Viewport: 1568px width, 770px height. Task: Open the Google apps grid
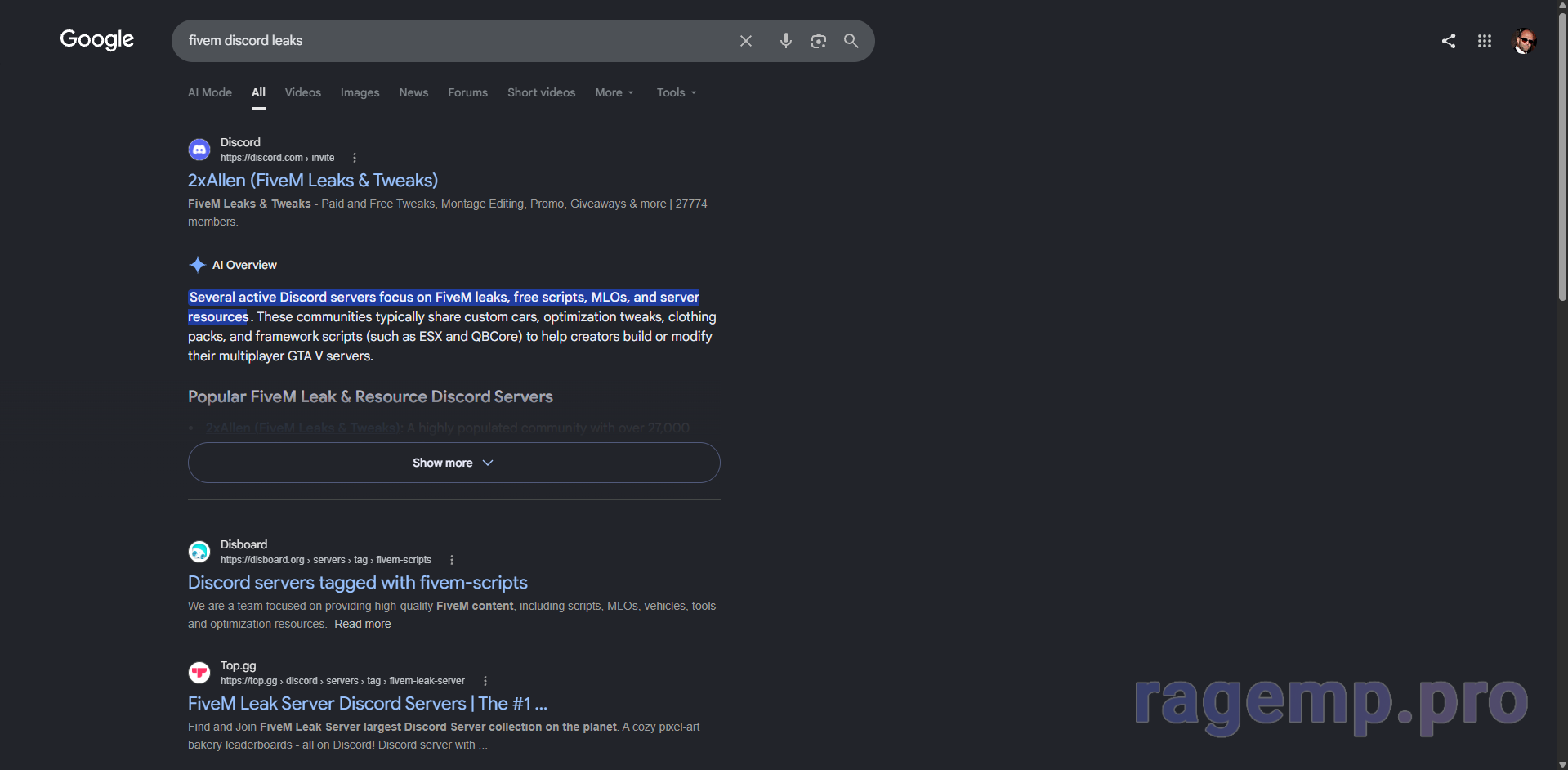pos(1484,41)
